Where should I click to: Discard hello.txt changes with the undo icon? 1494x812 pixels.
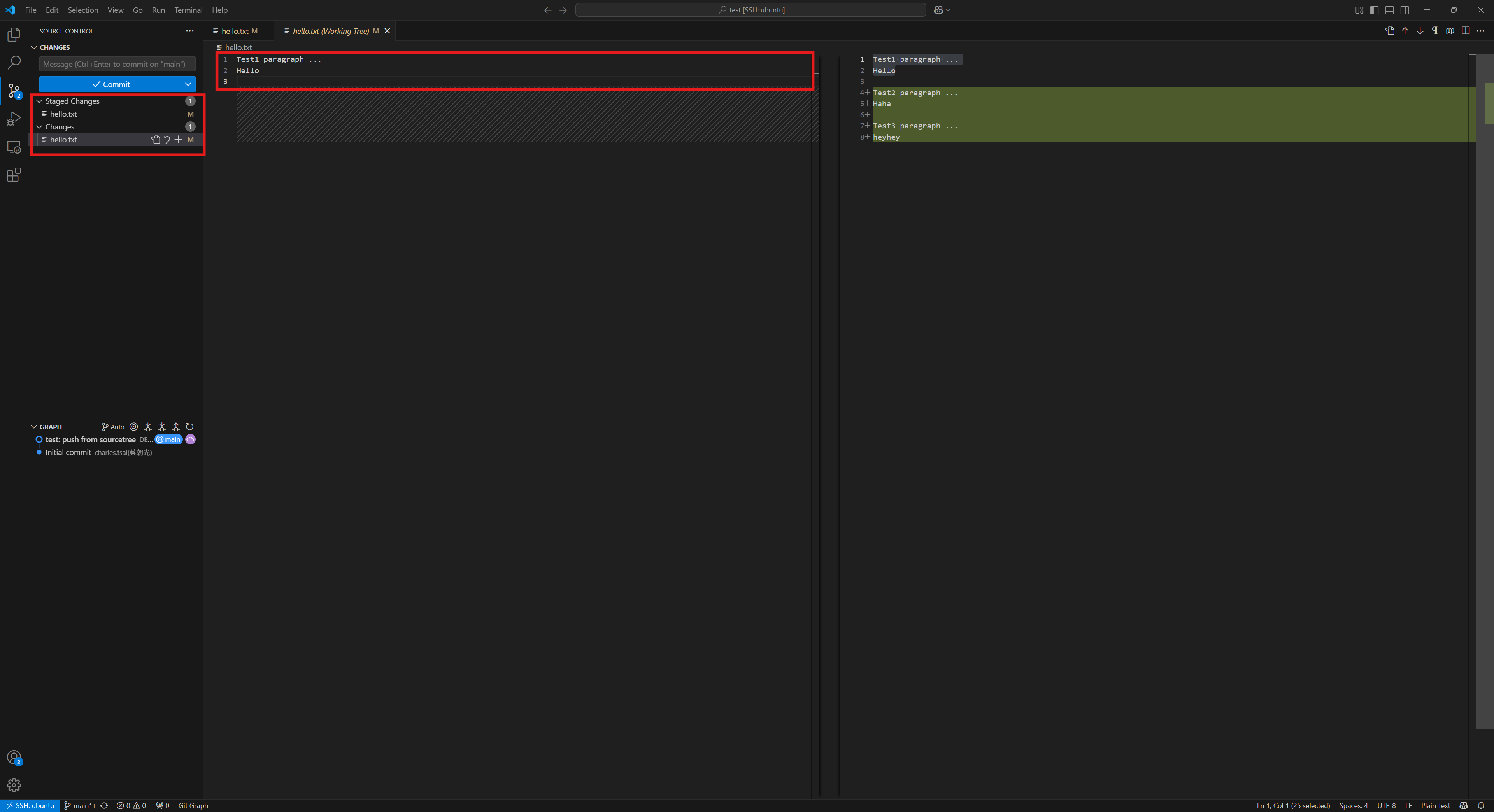167,140
